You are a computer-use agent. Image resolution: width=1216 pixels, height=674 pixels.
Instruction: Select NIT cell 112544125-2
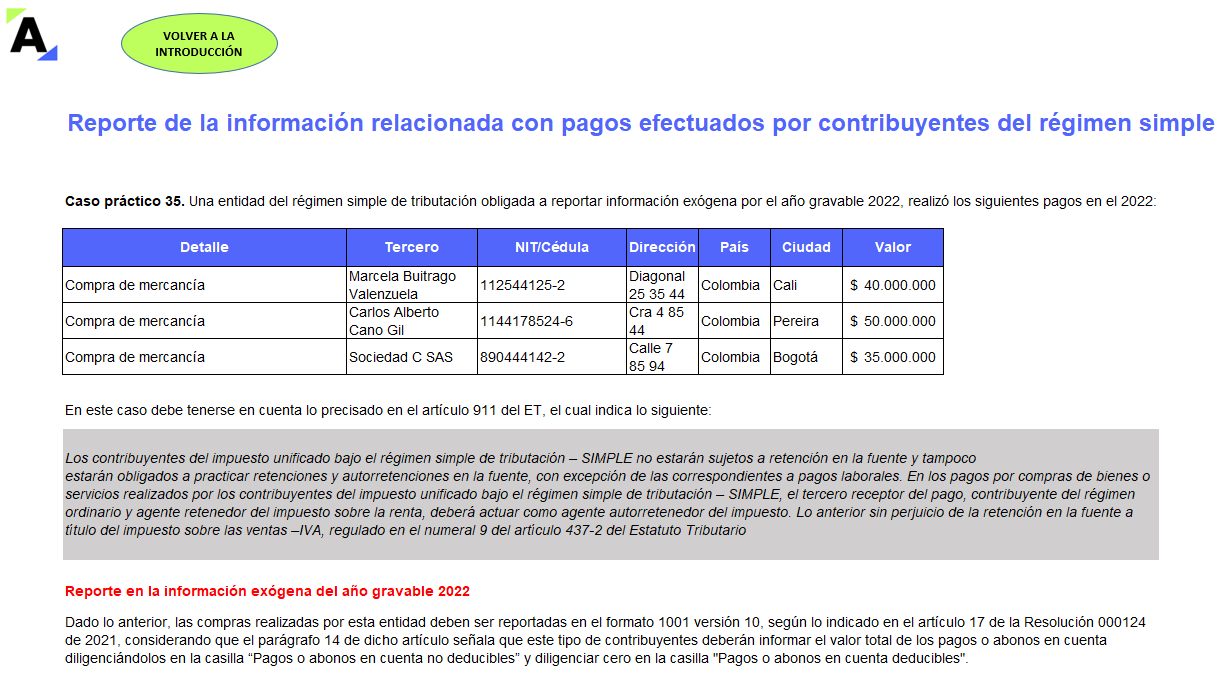[552, 285]
